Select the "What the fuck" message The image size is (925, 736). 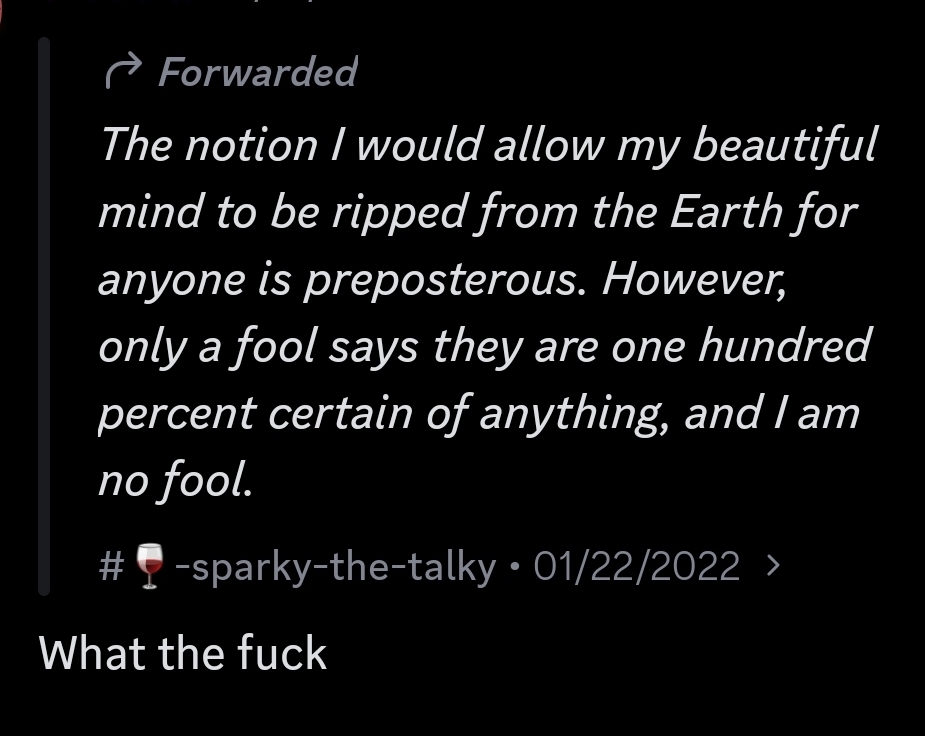[183, 653]
